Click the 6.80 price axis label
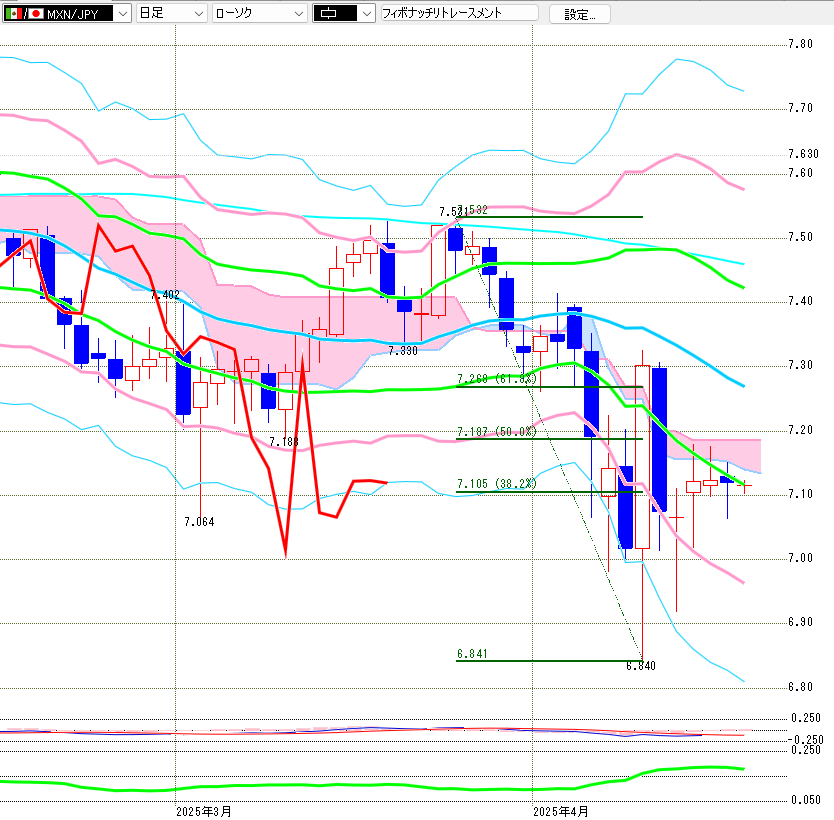 [x=800, y=687]
